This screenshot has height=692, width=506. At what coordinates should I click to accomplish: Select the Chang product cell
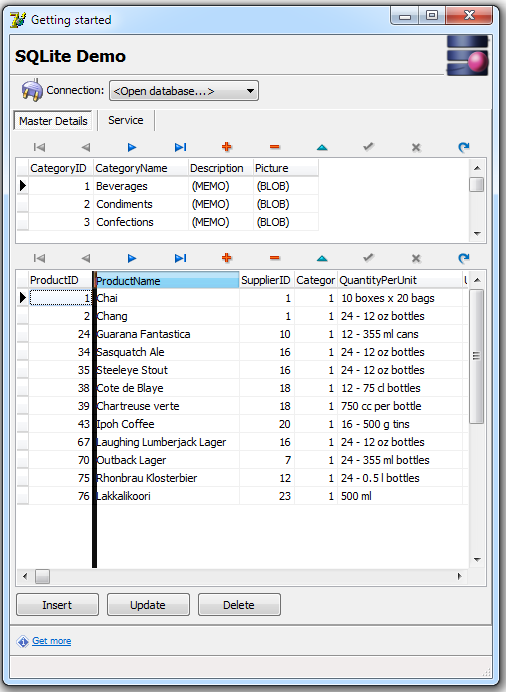(x=167, y=316)
